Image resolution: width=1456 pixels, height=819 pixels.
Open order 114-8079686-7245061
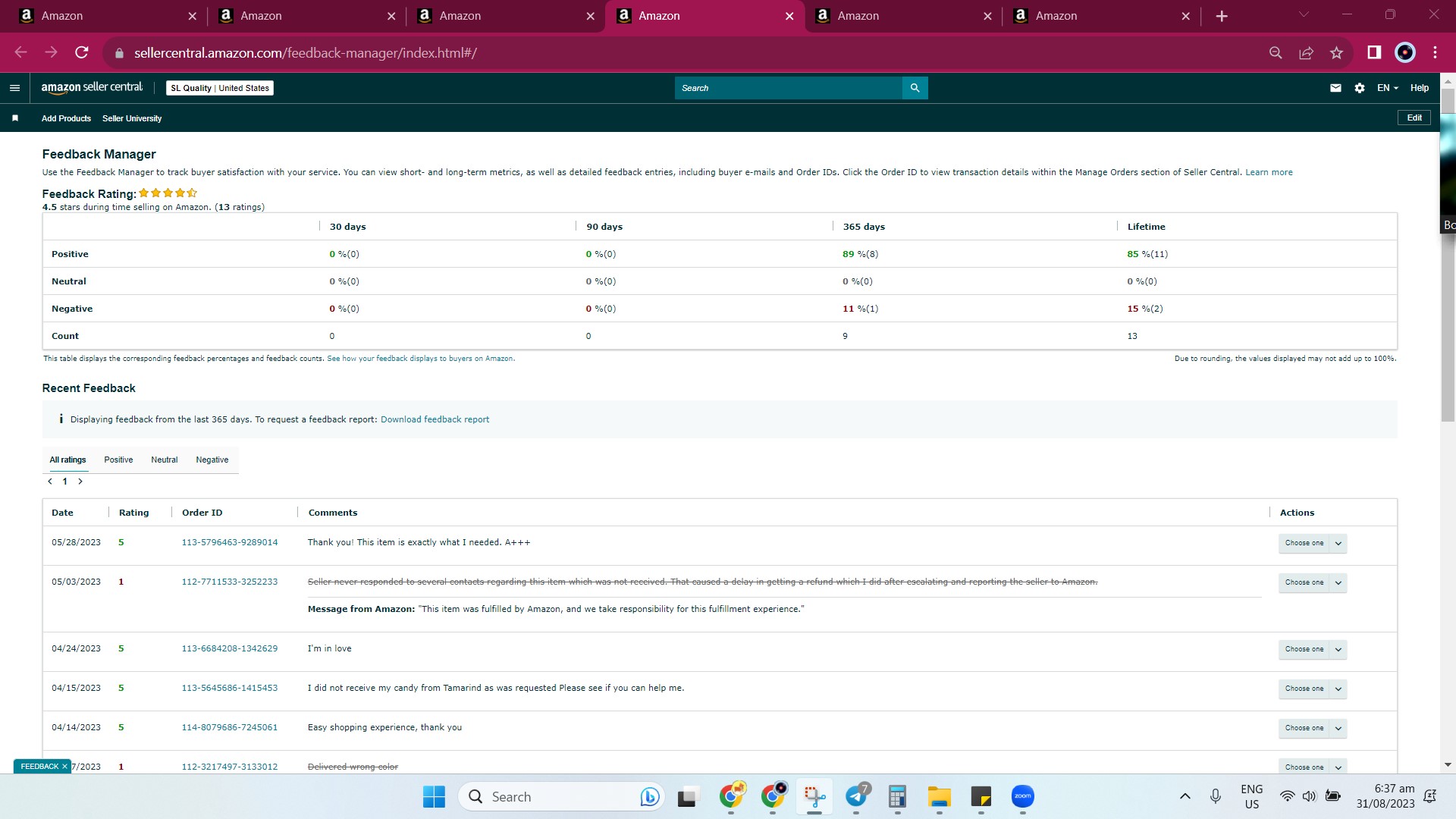pos(230,727)
